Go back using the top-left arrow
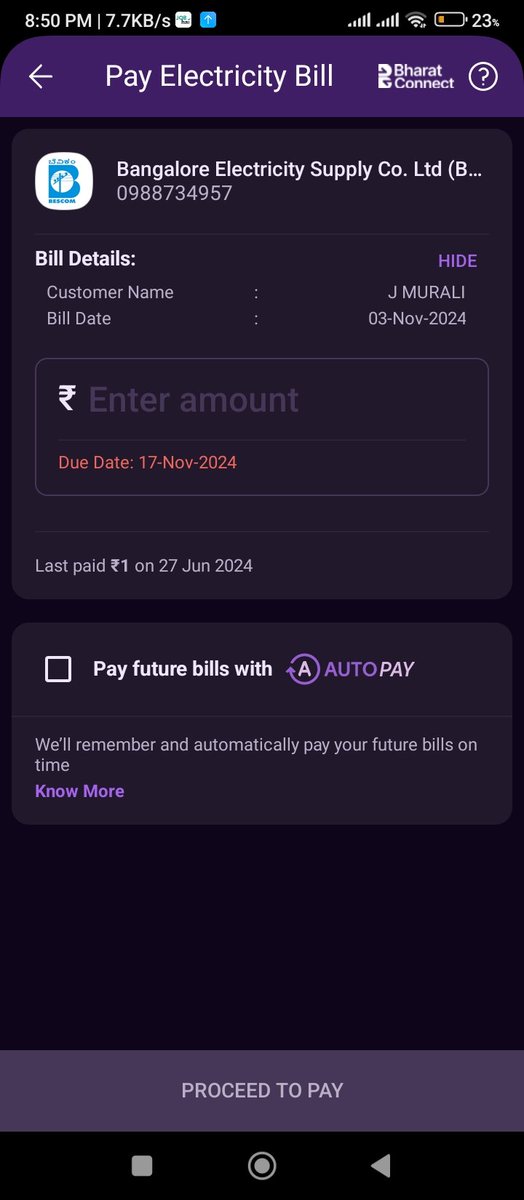Image resolution: width=524 pixels, height=1200 pixels. [x=40, y=77]
